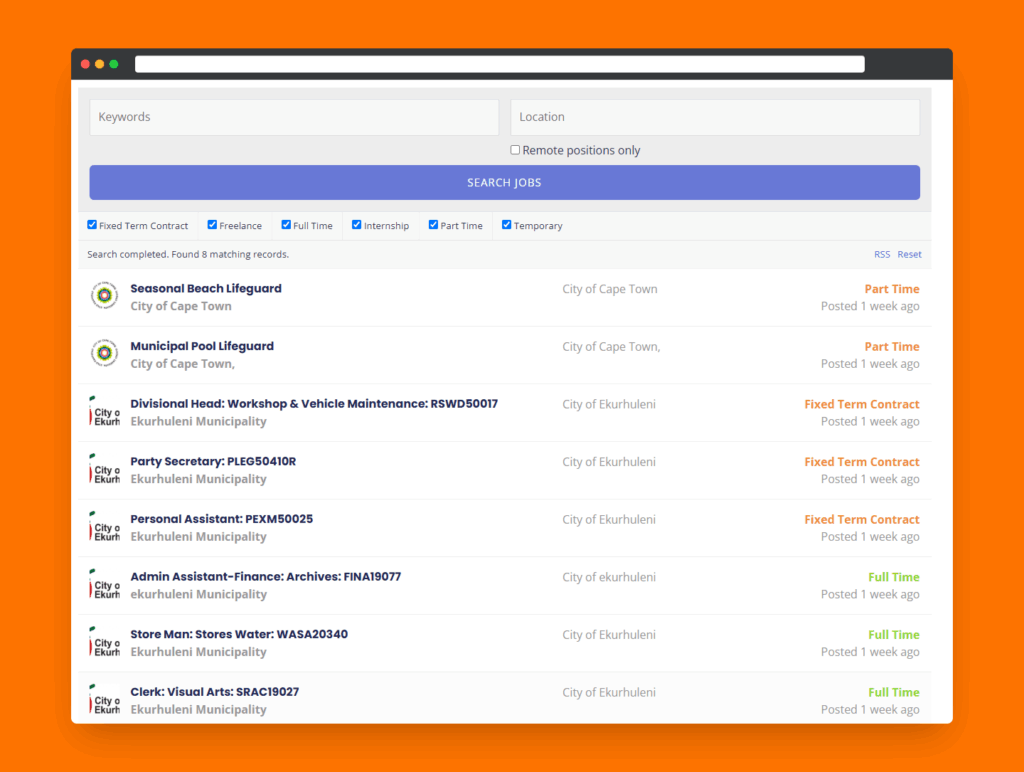Focus the Keywords search field
The height and width of the screenshot is (772, 1024).
[x=294, y=117]
